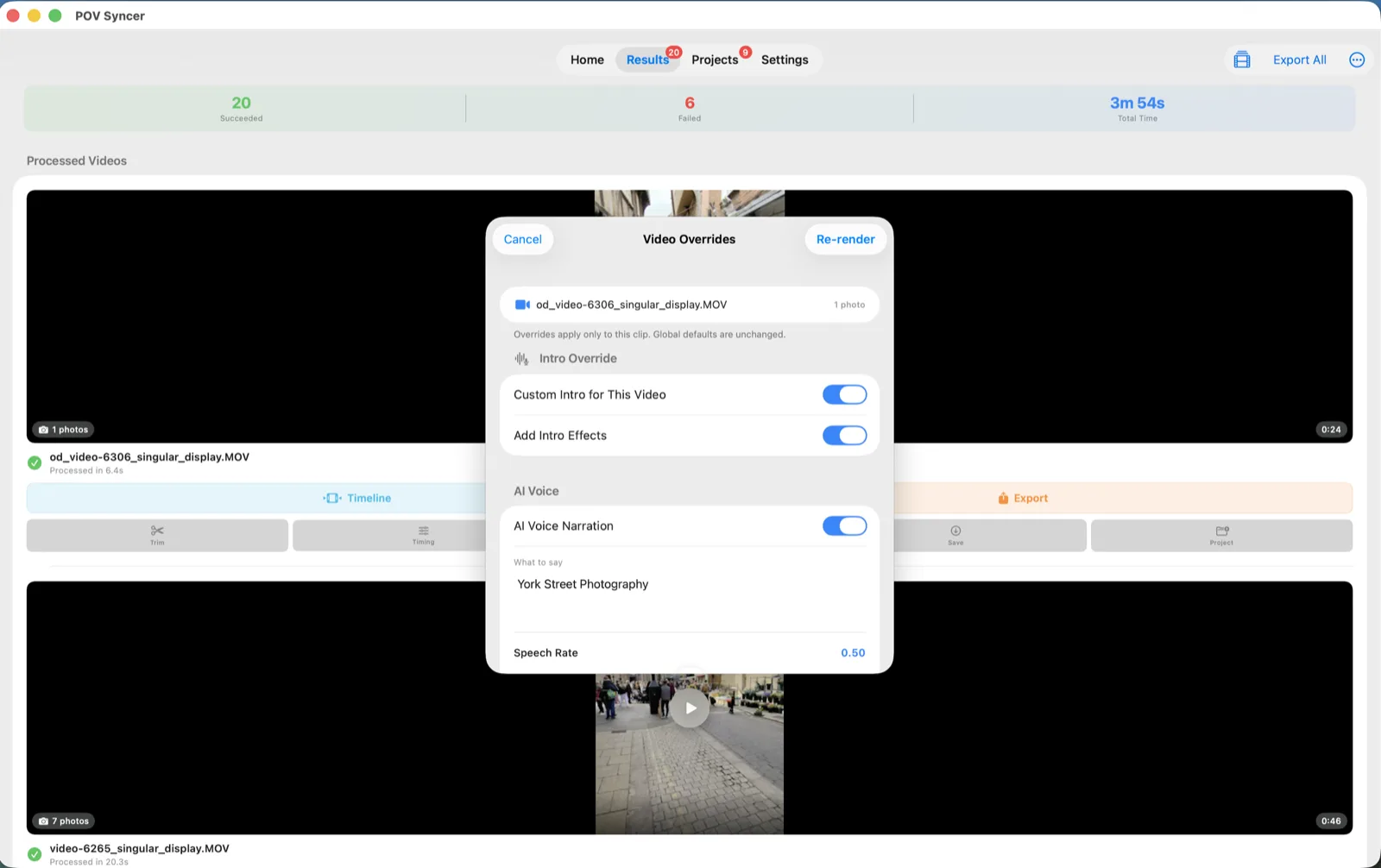Toggle Custom Intro for This Video

(844, 394)
